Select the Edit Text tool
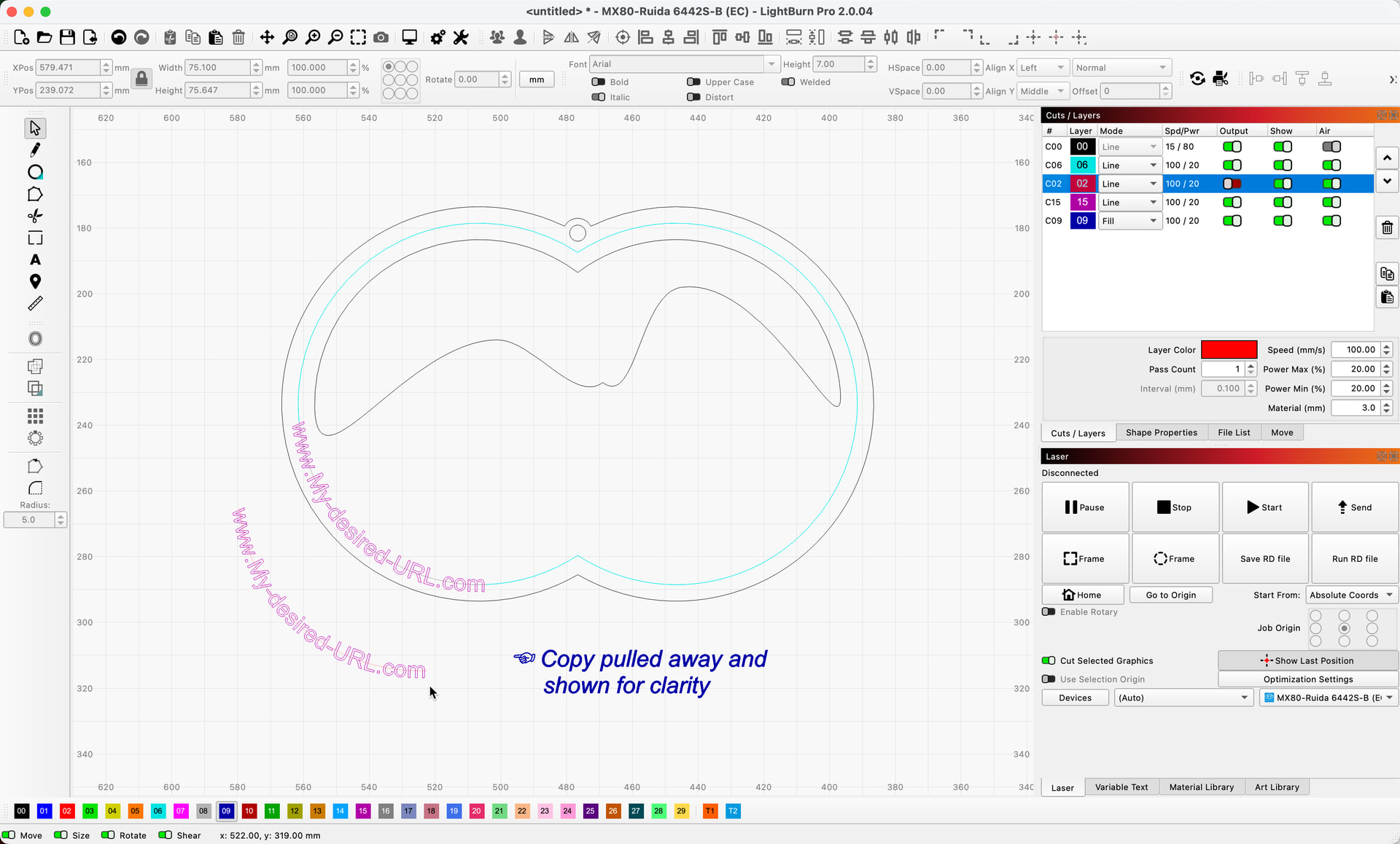1400x844 pixels. pyautogui.click(x=35, y=260)
